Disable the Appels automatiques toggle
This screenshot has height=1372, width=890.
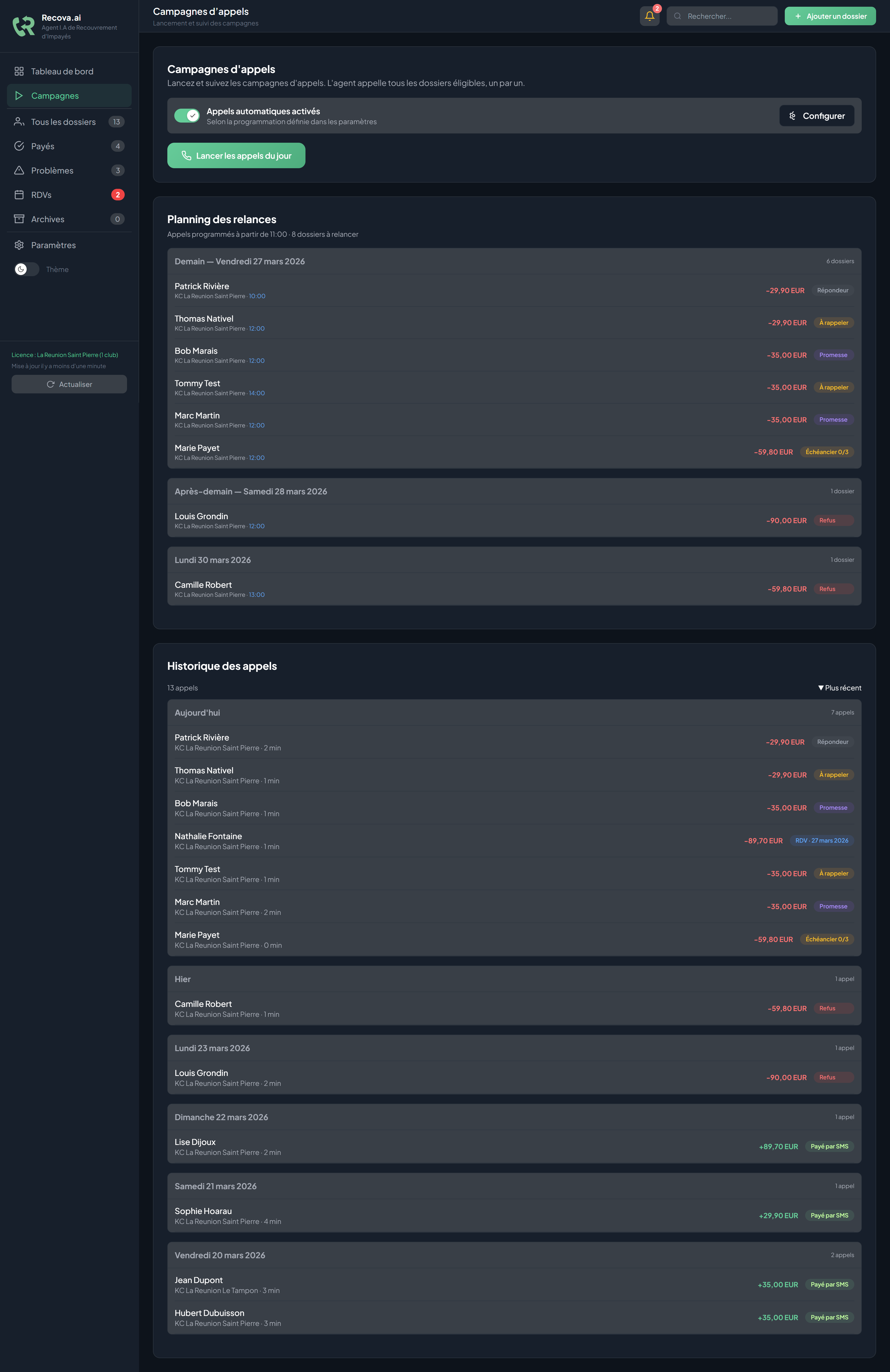(187, 116)
